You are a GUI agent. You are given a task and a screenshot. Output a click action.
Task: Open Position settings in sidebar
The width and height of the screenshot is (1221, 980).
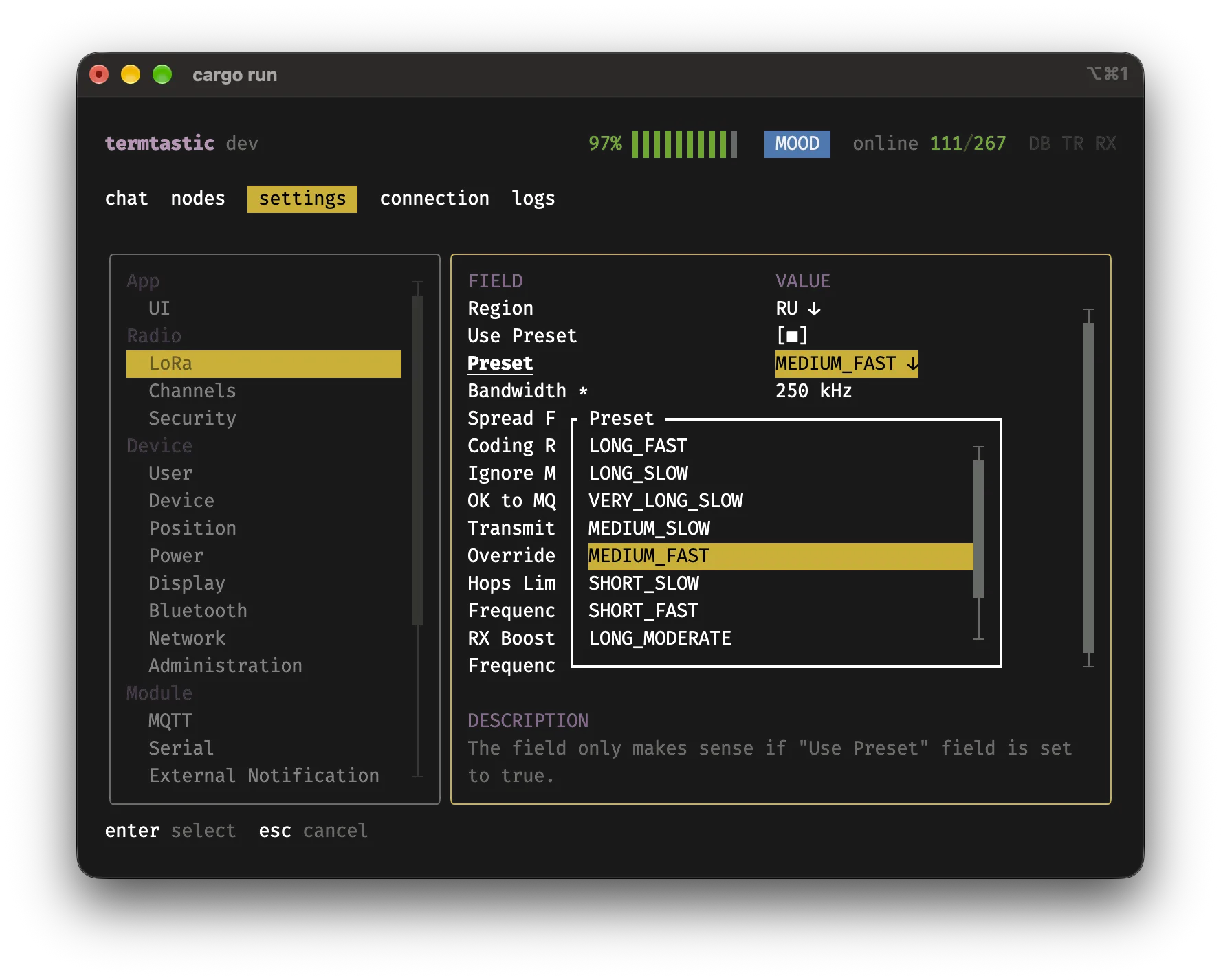point(192,528)
